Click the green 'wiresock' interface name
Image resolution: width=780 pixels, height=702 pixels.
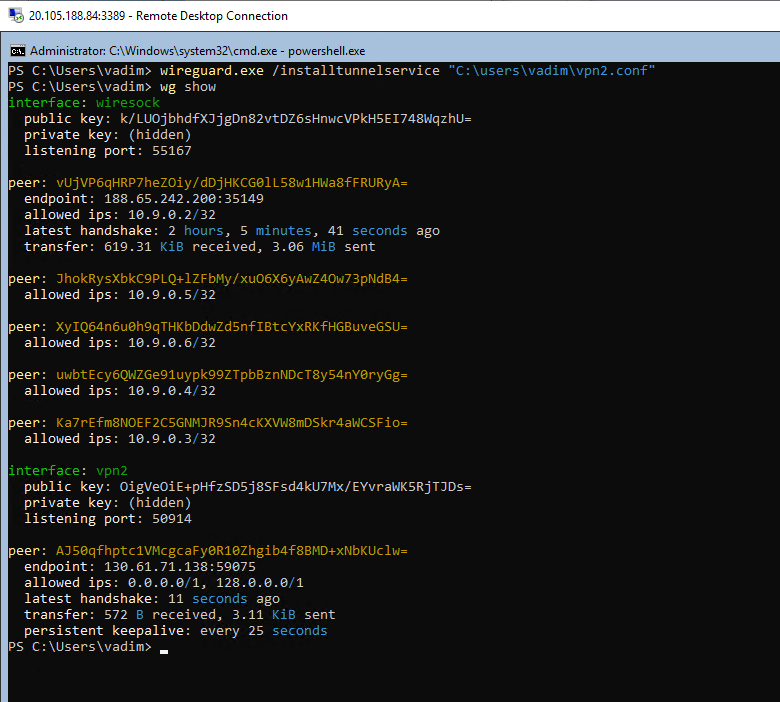pos(128,102)
